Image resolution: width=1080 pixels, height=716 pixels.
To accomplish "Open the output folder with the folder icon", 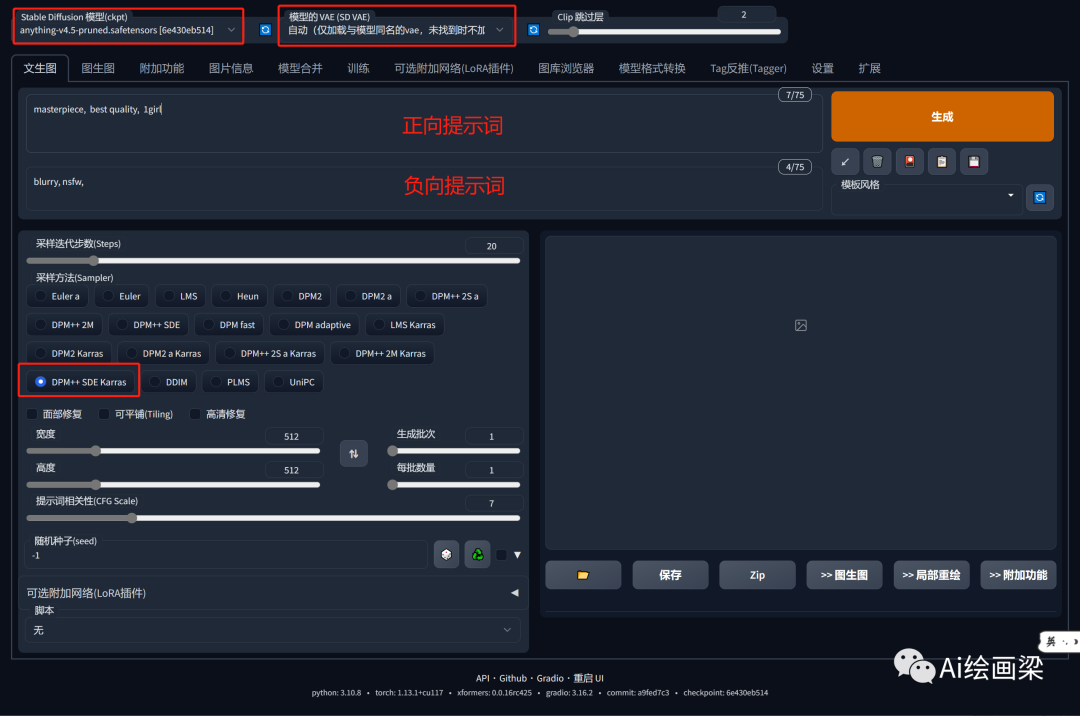I will click(583, 575).
